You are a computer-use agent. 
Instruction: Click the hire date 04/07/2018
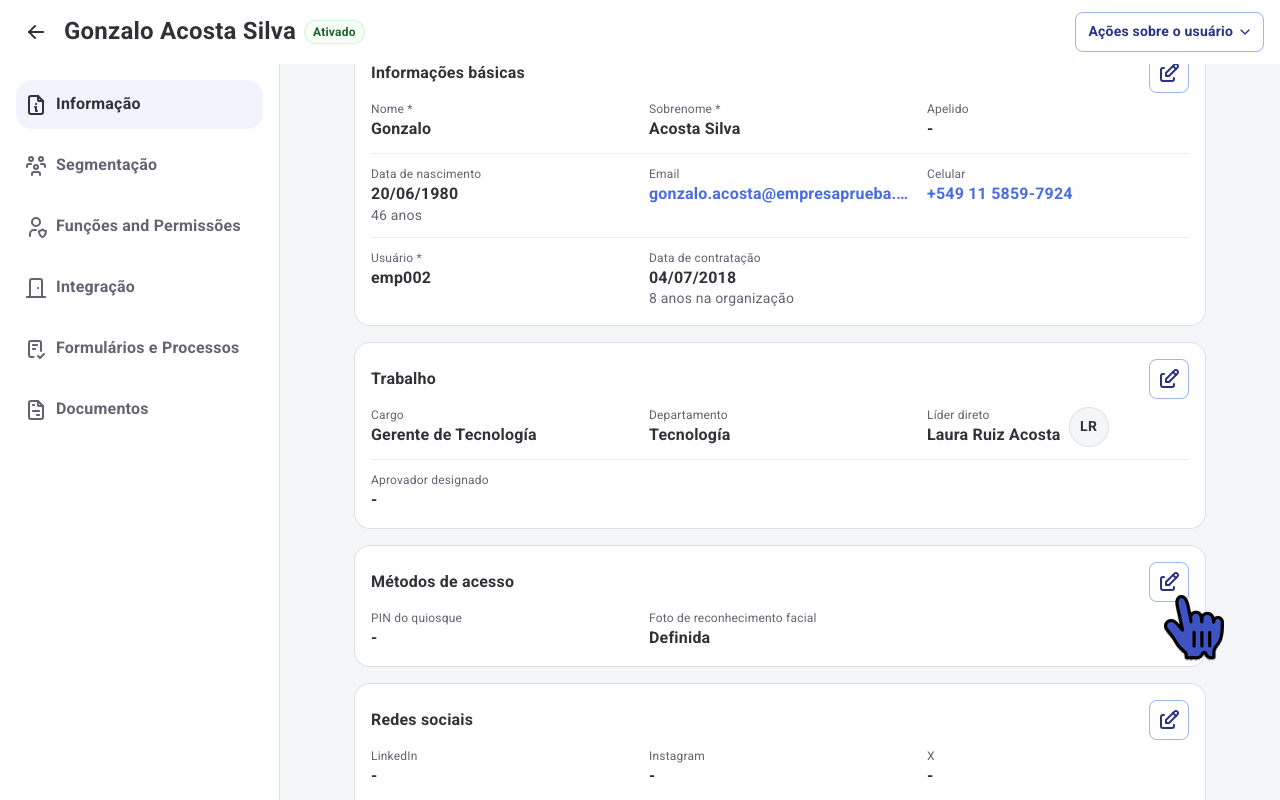(x=692, y=278)
